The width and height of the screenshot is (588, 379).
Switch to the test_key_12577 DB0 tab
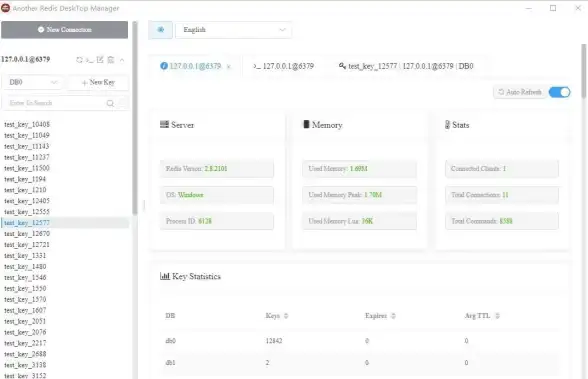tap(406, 66)
